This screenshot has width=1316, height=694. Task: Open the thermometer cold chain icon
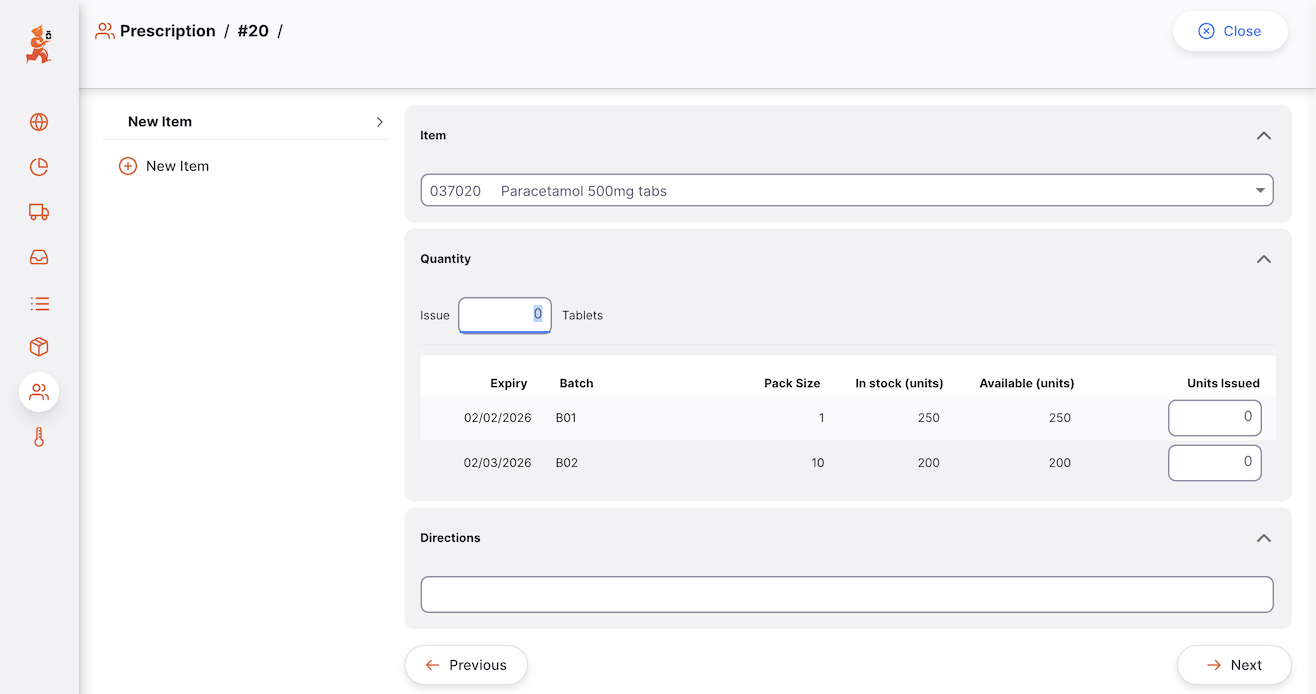(x=39, y=437)
